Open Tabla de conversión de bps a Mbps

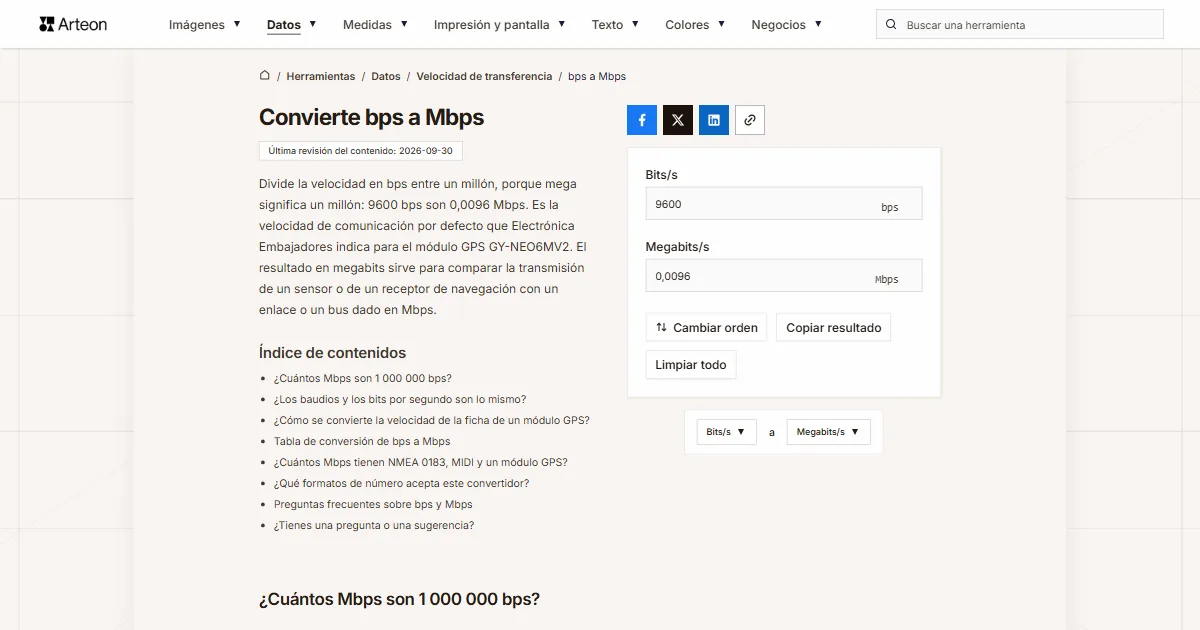(362, 441)
